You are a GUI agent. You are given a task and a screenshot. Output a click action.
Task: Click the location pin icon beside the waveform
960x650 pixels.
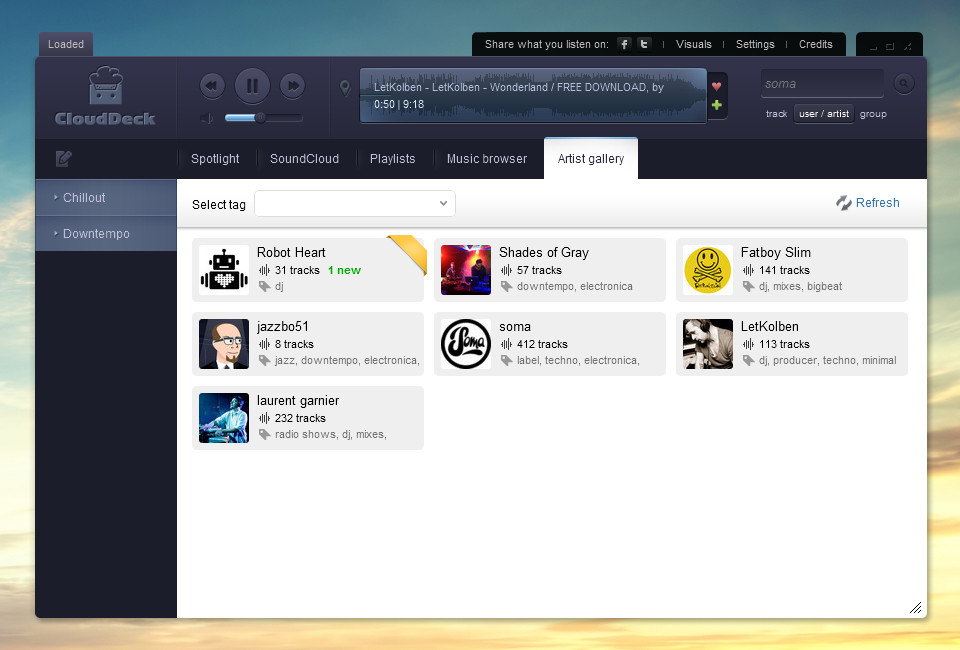345,88
